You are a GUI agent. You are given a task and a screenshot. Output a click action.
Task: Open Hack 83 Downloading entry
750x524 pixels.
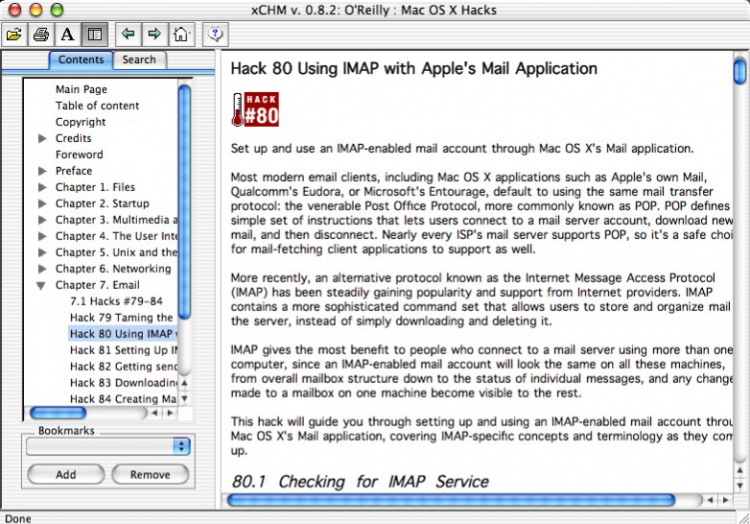click(x=123, y=382)
